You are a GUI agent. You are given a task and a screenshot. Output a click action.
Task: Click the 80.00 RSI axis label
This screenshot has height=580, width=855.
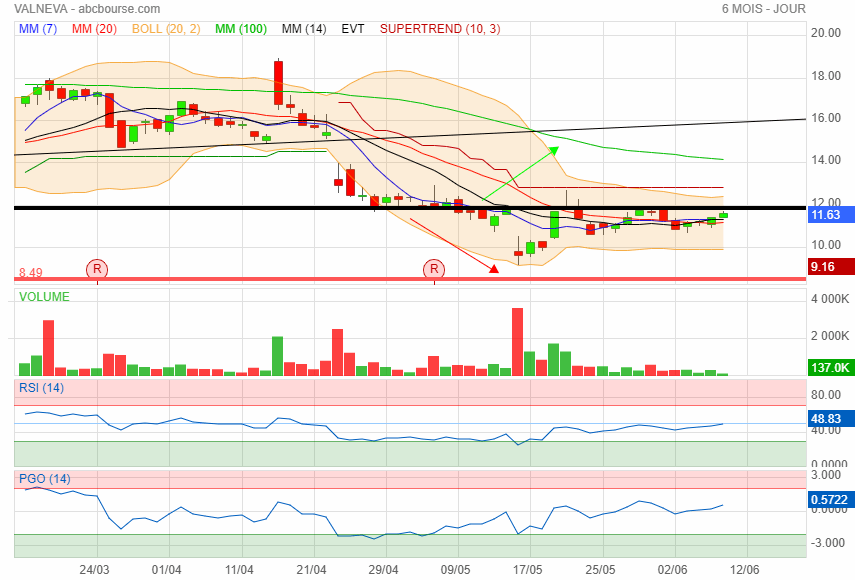point(826,395)
